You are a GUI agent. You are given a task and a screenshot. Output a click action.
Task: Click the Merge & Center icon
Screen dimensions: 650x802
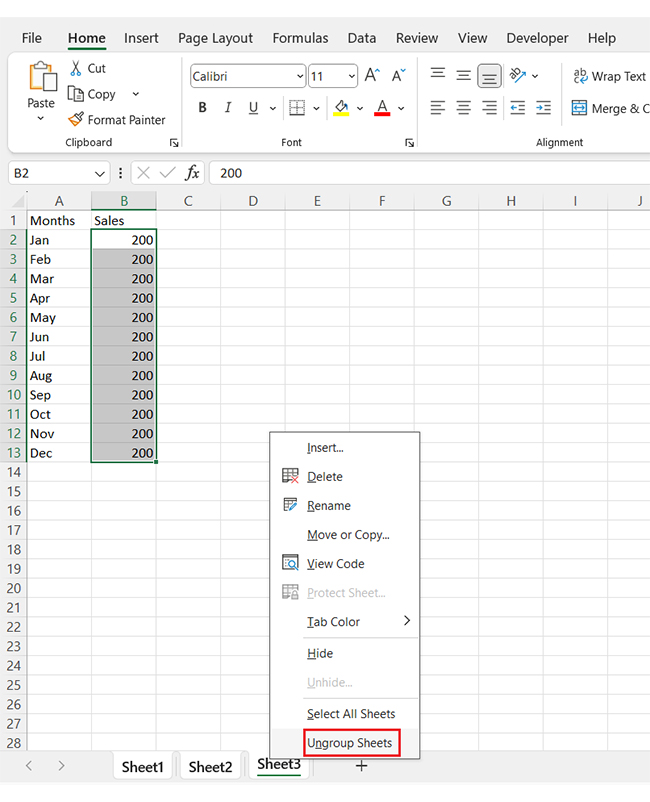coord(579,108)
